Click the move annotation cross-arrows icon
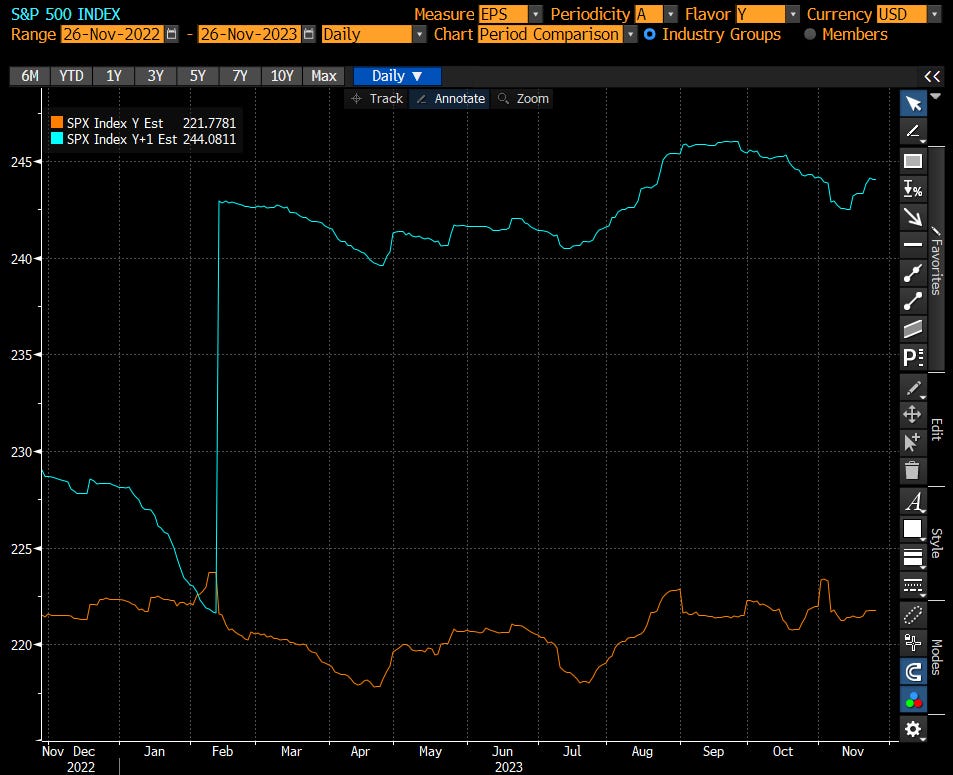This screenshot has width=953, height=775. coord(913,415)
